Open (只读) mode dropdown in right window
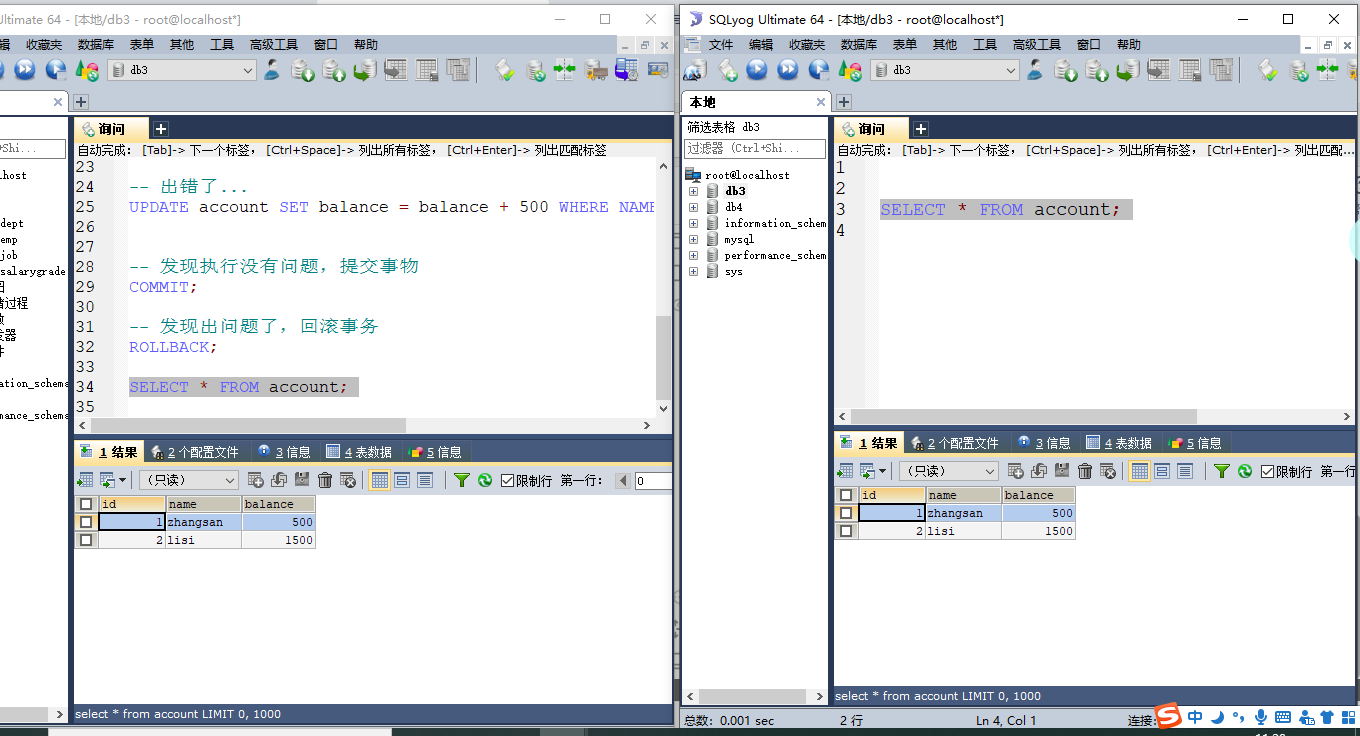 990,471
